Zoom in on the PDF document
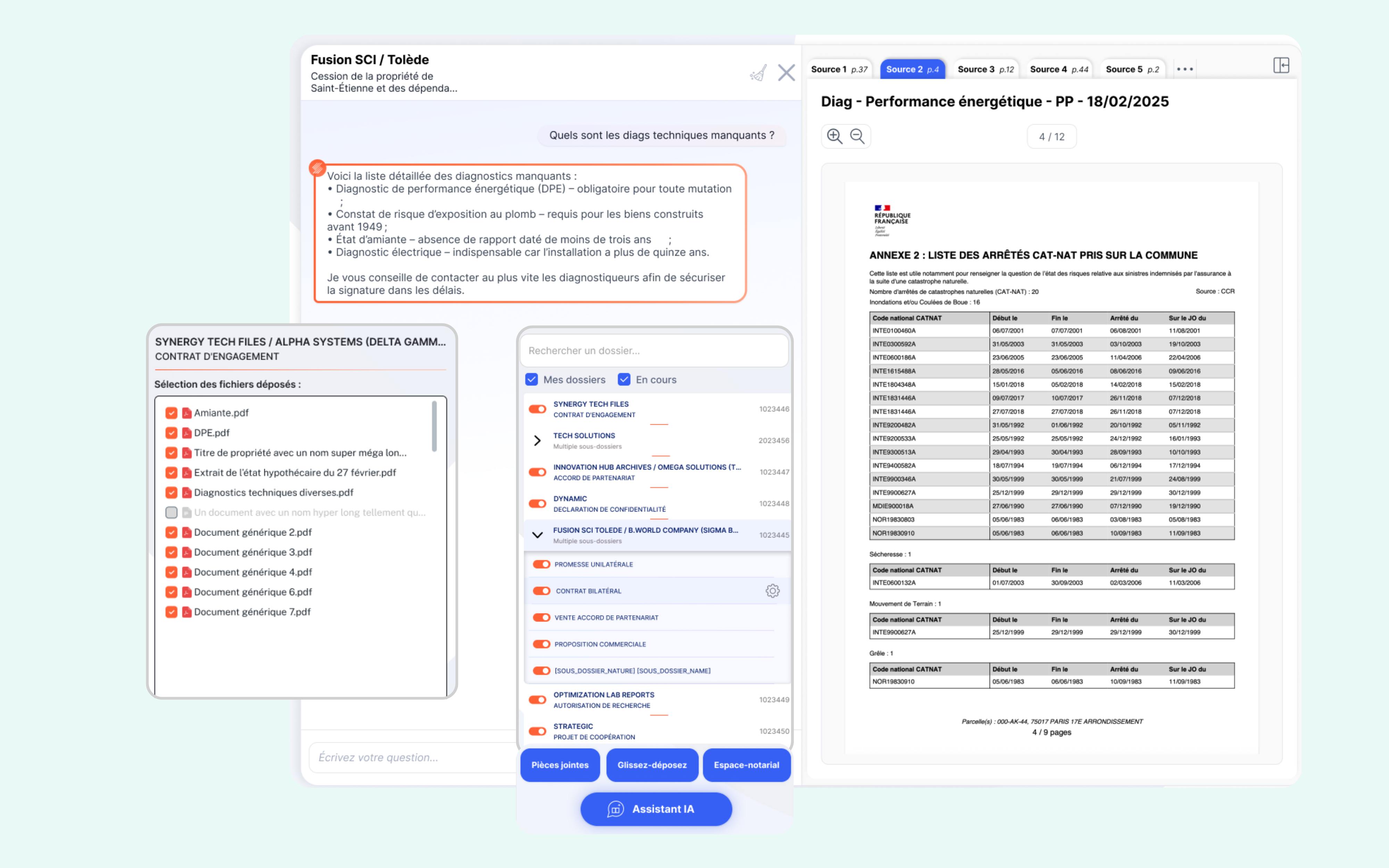Viewport: 1389px width, 868px height. (x=834, y=136)
